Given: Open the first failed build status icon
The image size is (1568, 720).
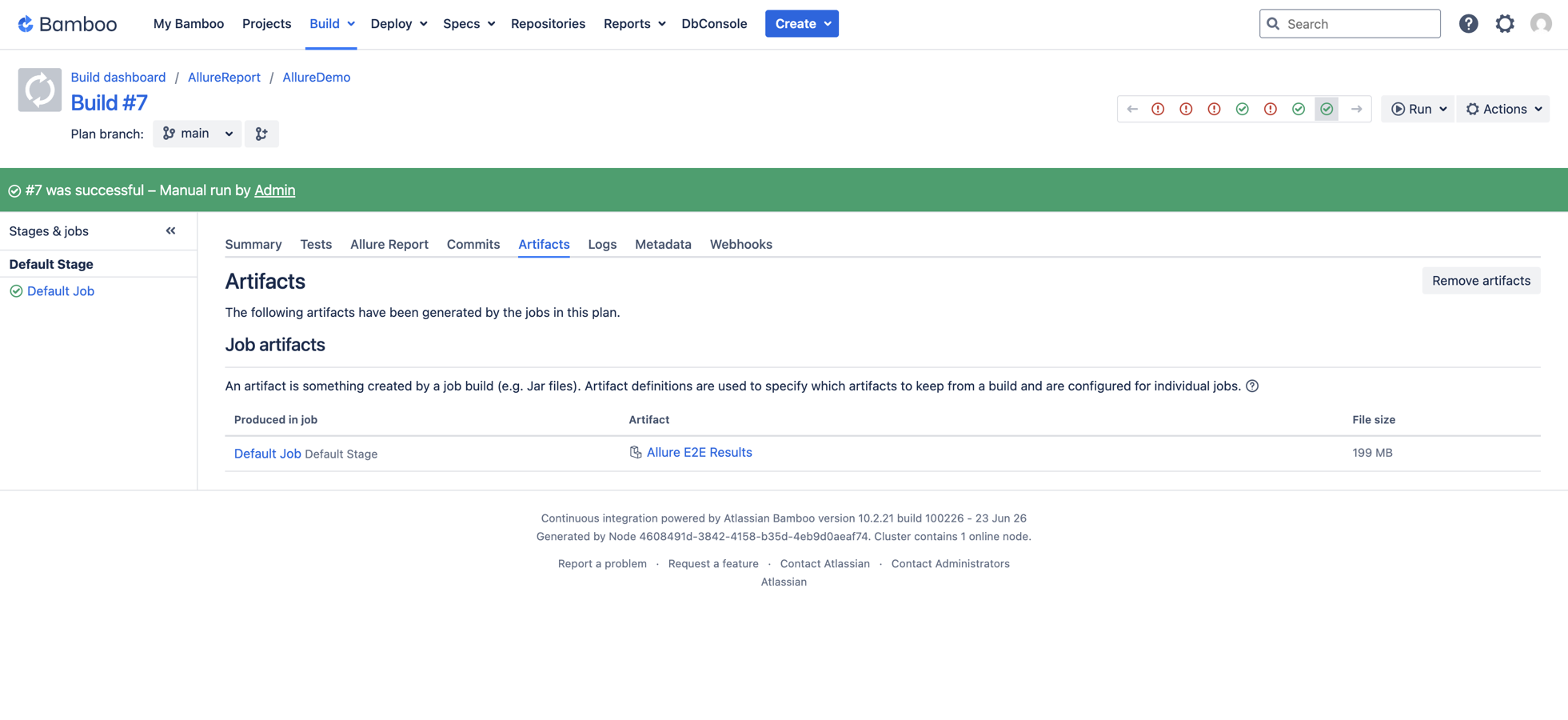Looking at the screenshot, I should click(1158, 109).
